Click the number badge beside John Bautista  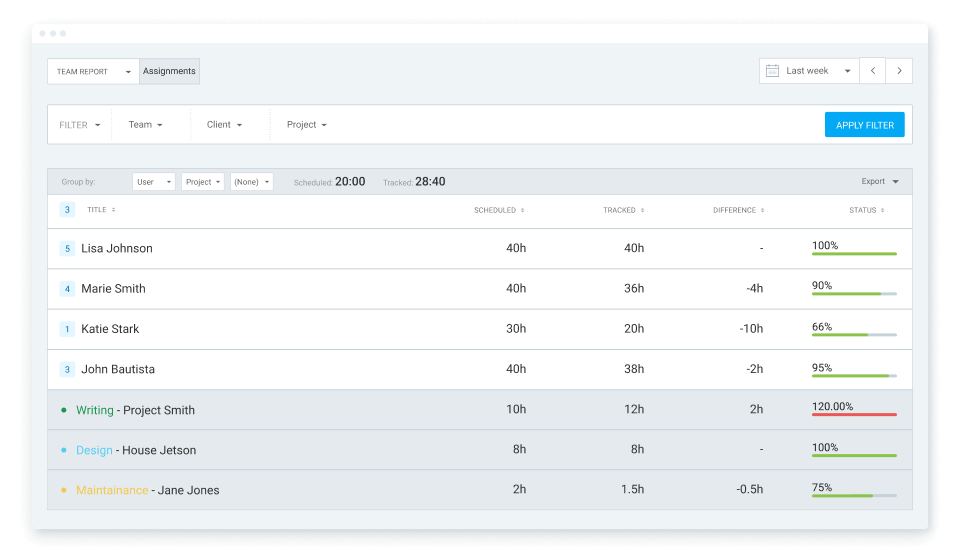67,369
